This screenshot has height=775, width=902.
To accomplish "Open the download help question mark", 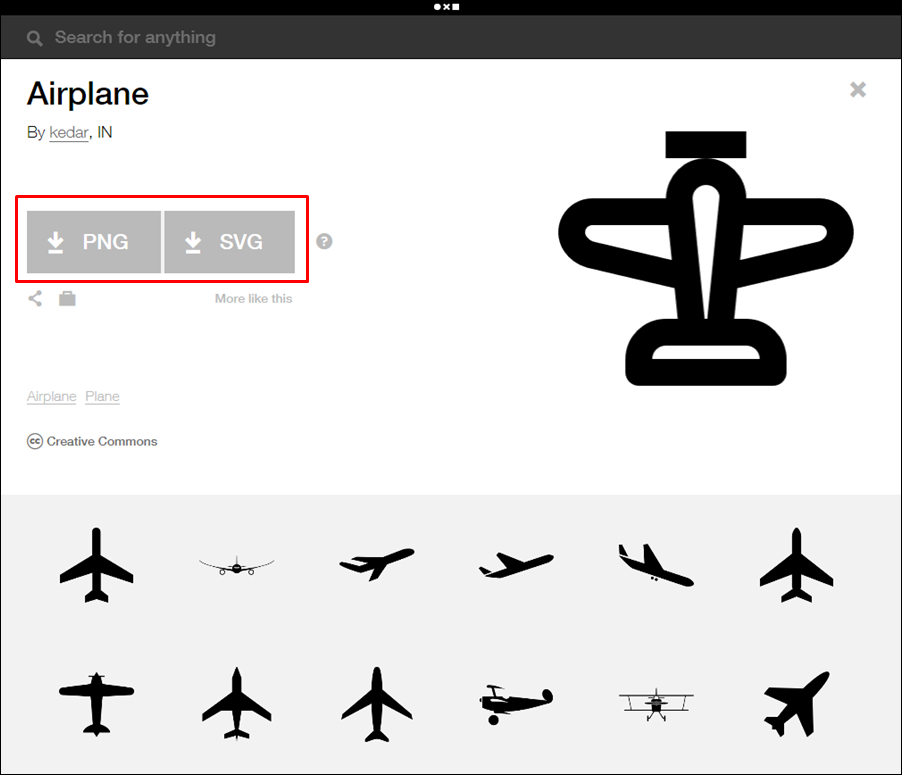I will (324, 241).
